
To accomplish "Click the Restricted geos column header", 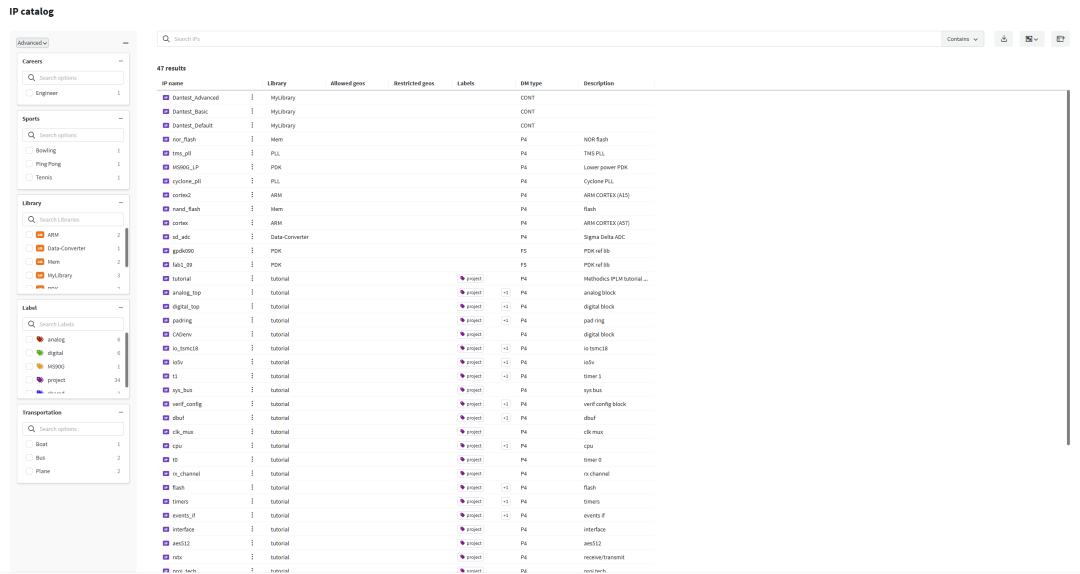I will pyautogui.click(x=414, y=83).
